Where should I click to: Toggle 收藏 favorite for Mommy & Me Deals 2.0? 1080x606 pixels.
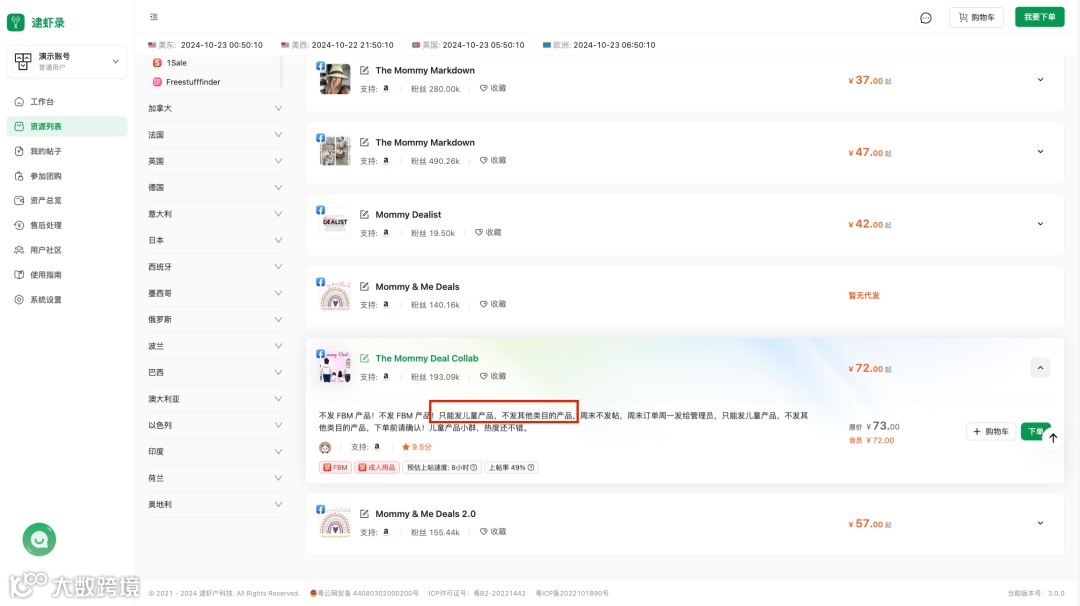[x=492, y=532]
